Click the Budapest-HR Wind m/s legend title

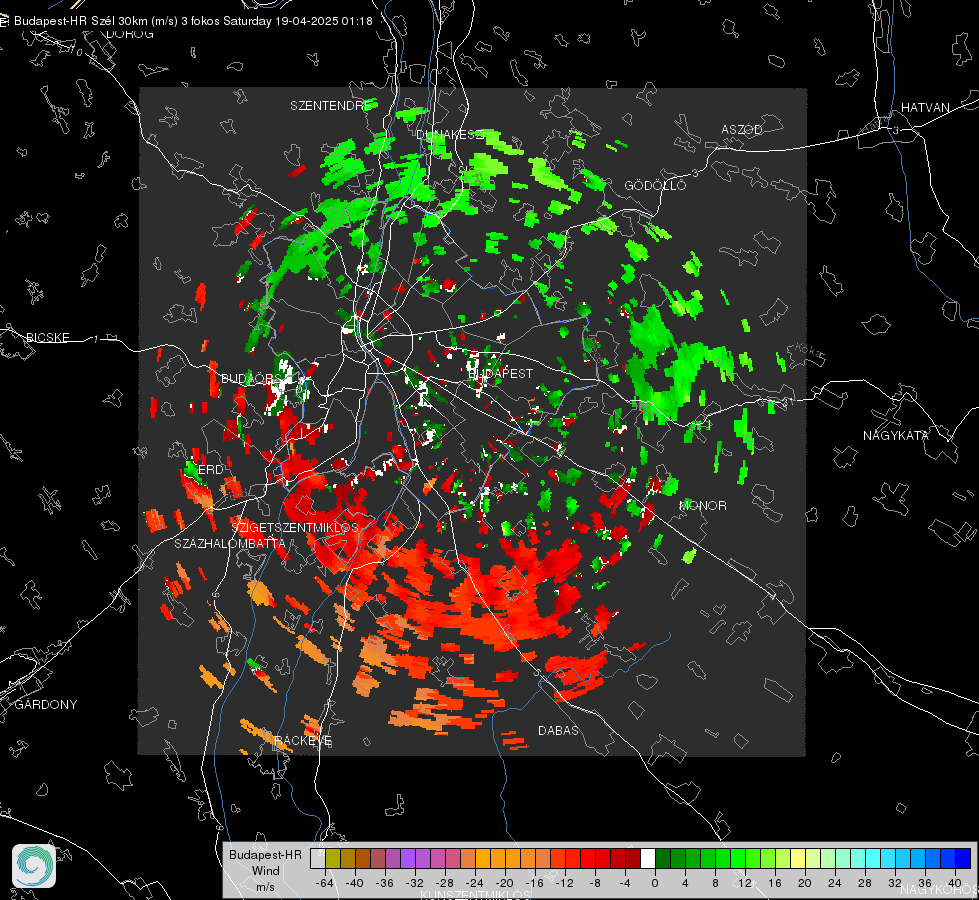click(265, 871)
